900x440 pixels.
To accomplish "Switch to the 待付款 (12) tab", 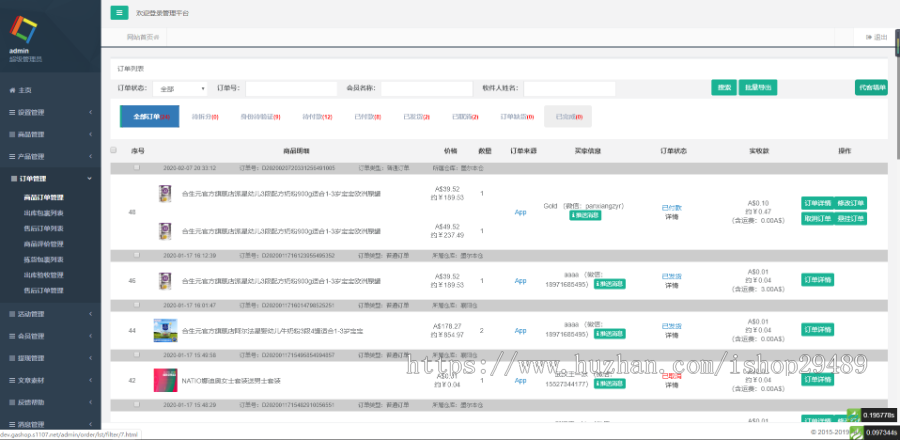I will click(x=317, y=116).
